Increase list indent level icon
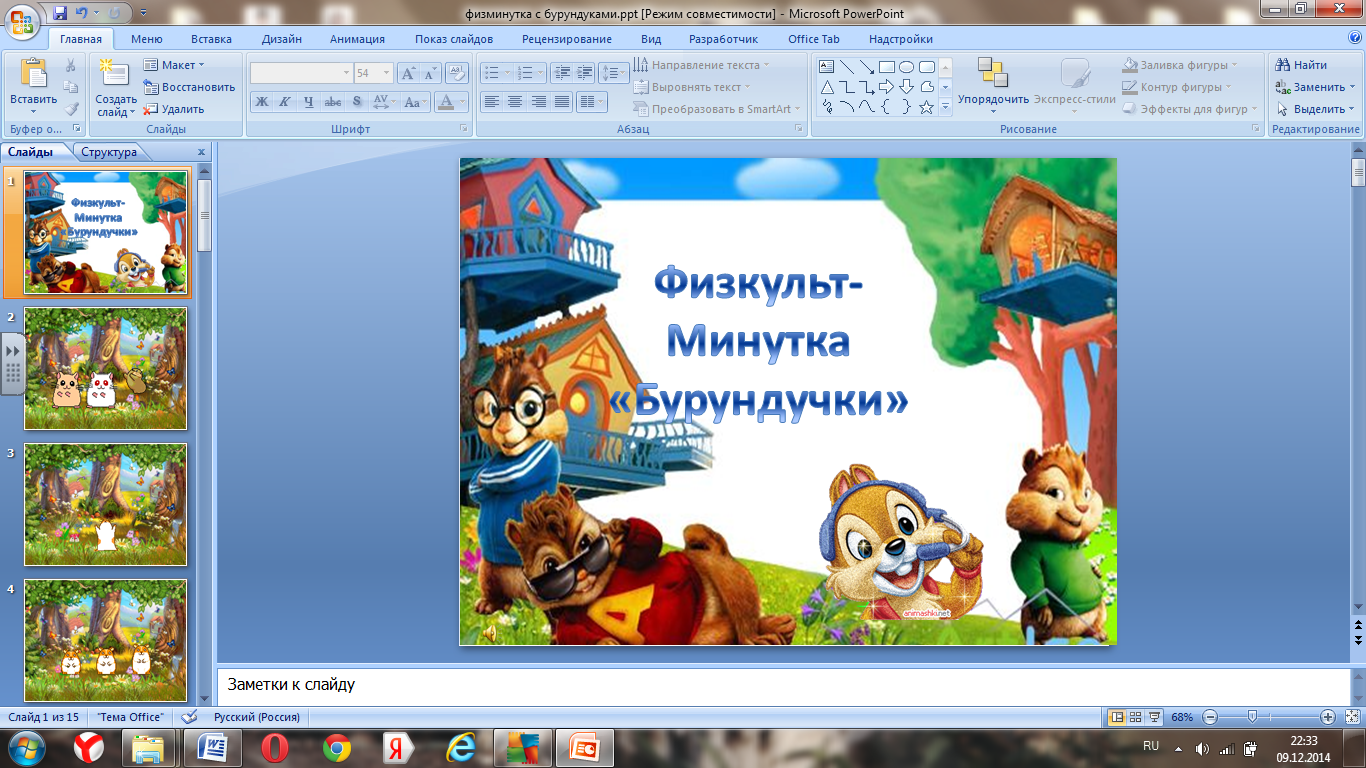The height and width of the screenshot is (768, 1366). tap(584, 73)
